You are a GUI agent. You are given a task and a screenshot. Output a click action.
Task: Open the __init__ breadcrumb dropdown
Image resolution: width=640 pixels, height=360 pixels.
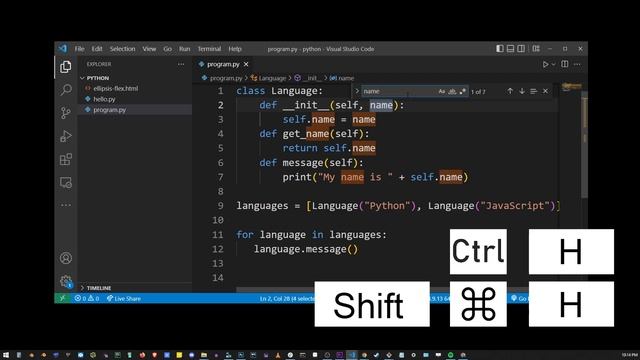click(x=308, y=78)
